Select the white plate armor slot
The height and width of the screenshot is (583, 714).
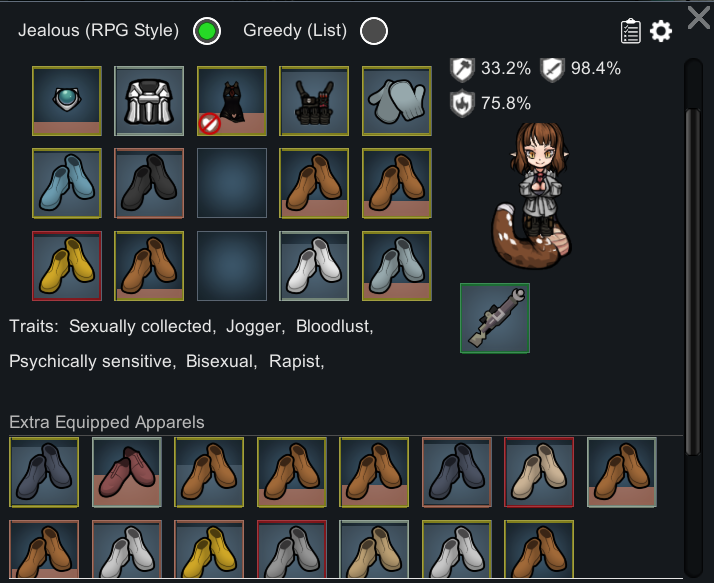[149, 101]
